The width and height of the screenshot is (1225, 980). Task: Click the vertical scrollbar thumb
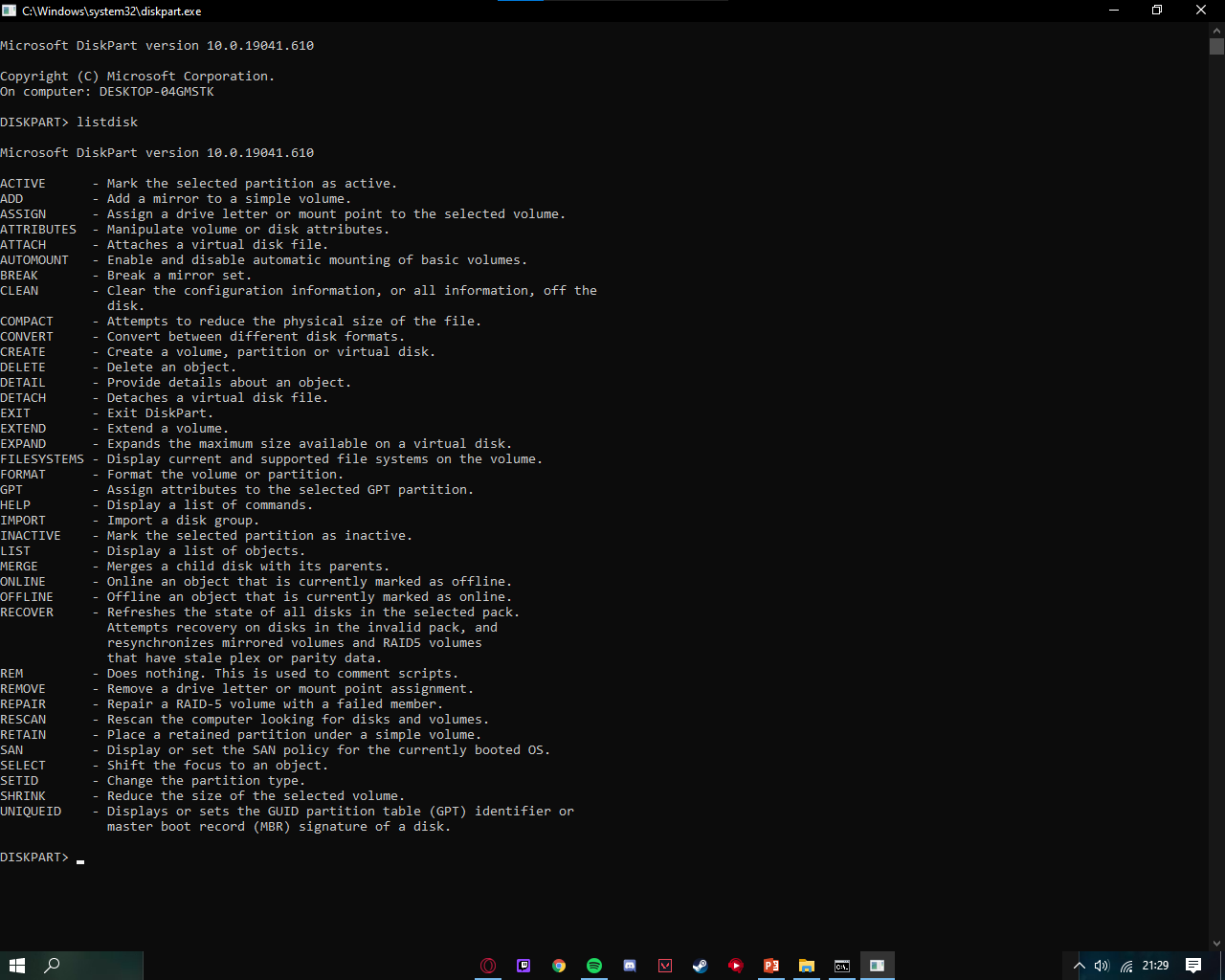(x=1216, y=46)
